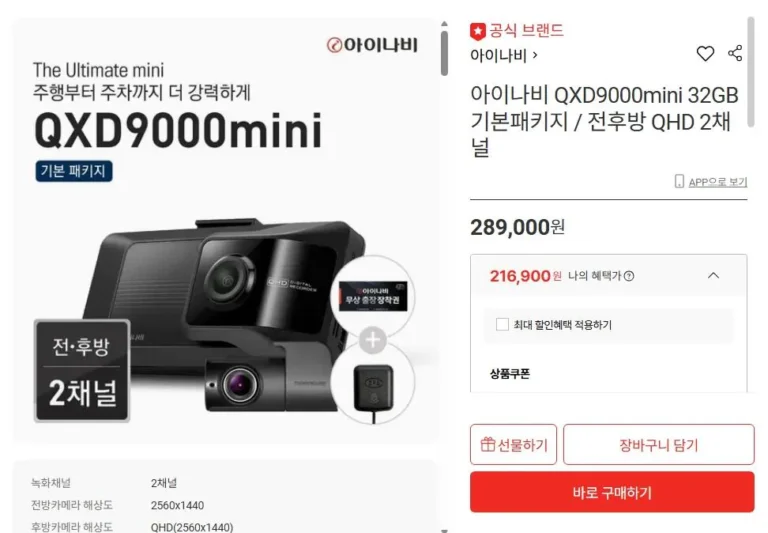Click the plus icon between accessory circles
The image size is (768, 533).
[373, 339]
